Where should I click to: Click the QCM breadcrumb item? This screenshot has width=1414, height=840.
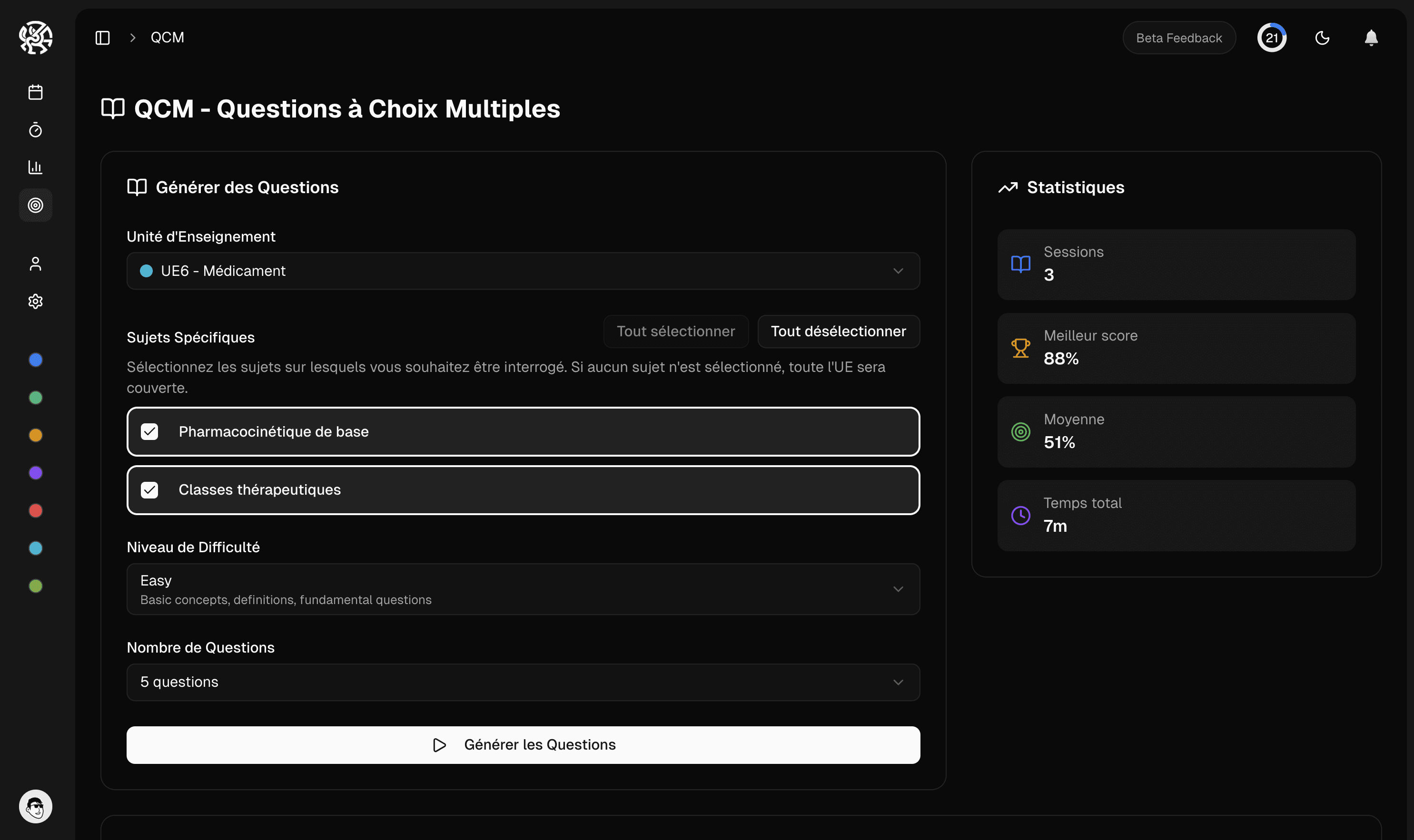pos(167,38)
